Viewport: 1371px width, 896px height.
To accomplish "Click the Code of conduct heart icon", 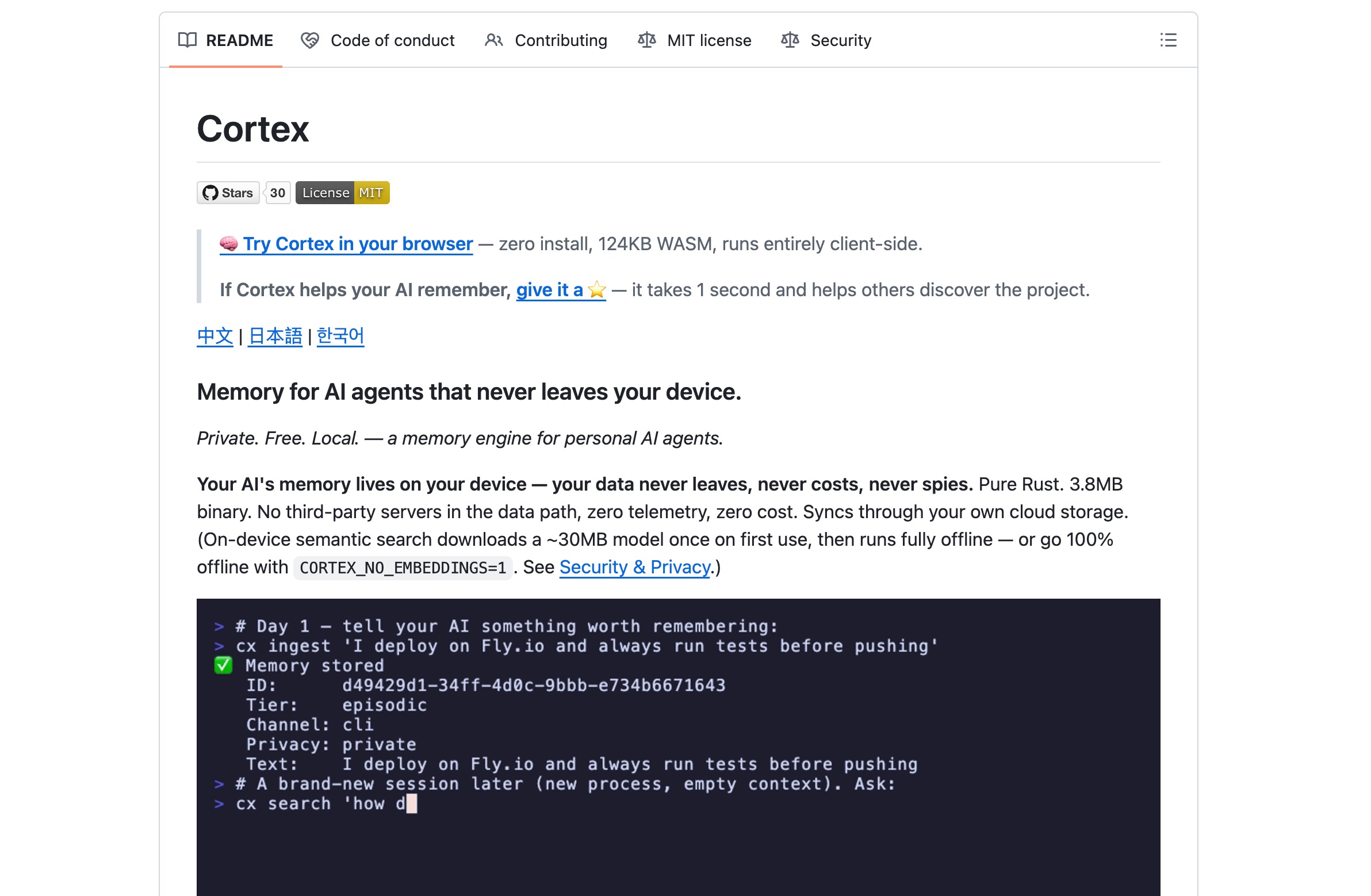I will (x=310, y=40).
